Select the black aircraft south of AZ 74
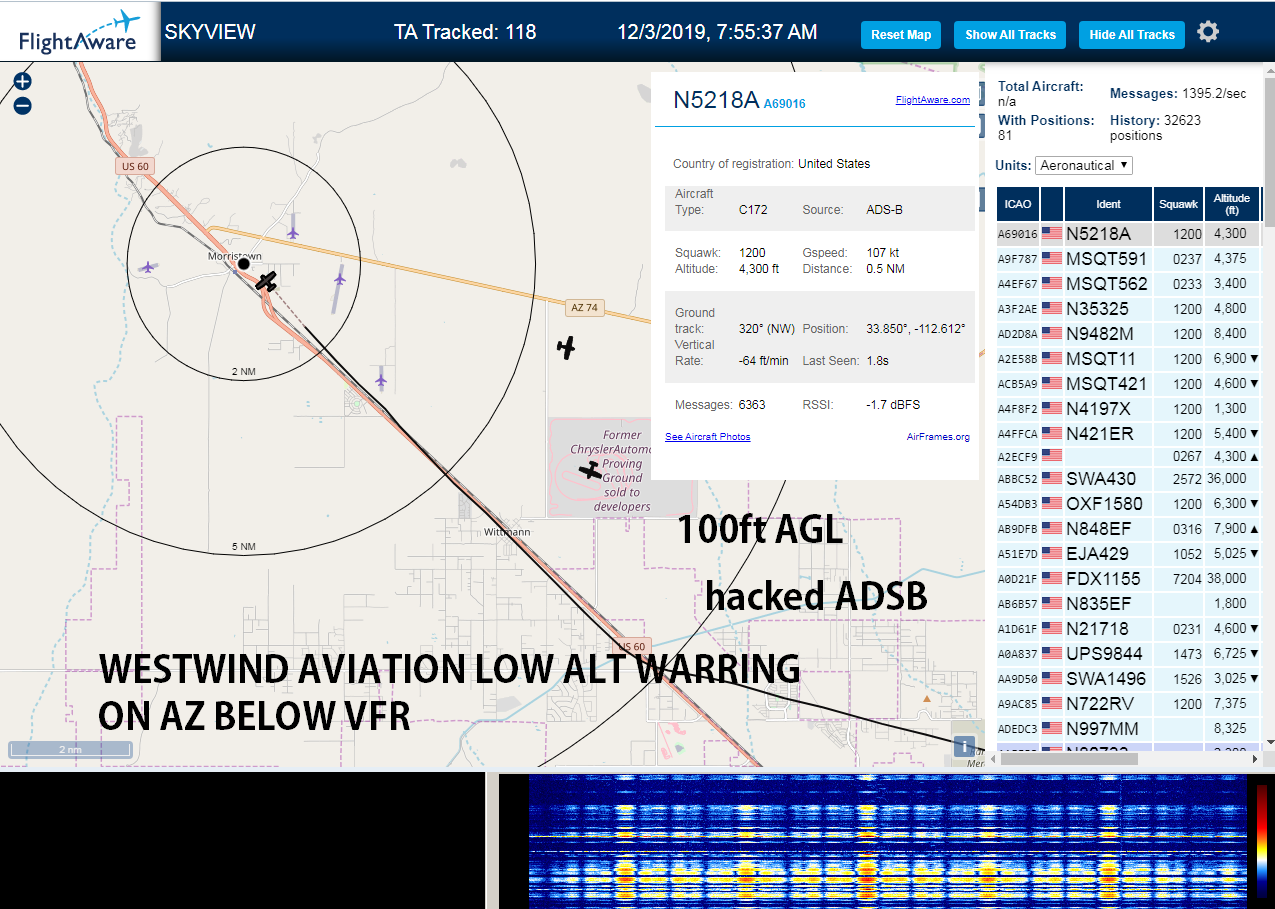The width and height of the screenshot is (1275, 909). [x=567, y=348]
